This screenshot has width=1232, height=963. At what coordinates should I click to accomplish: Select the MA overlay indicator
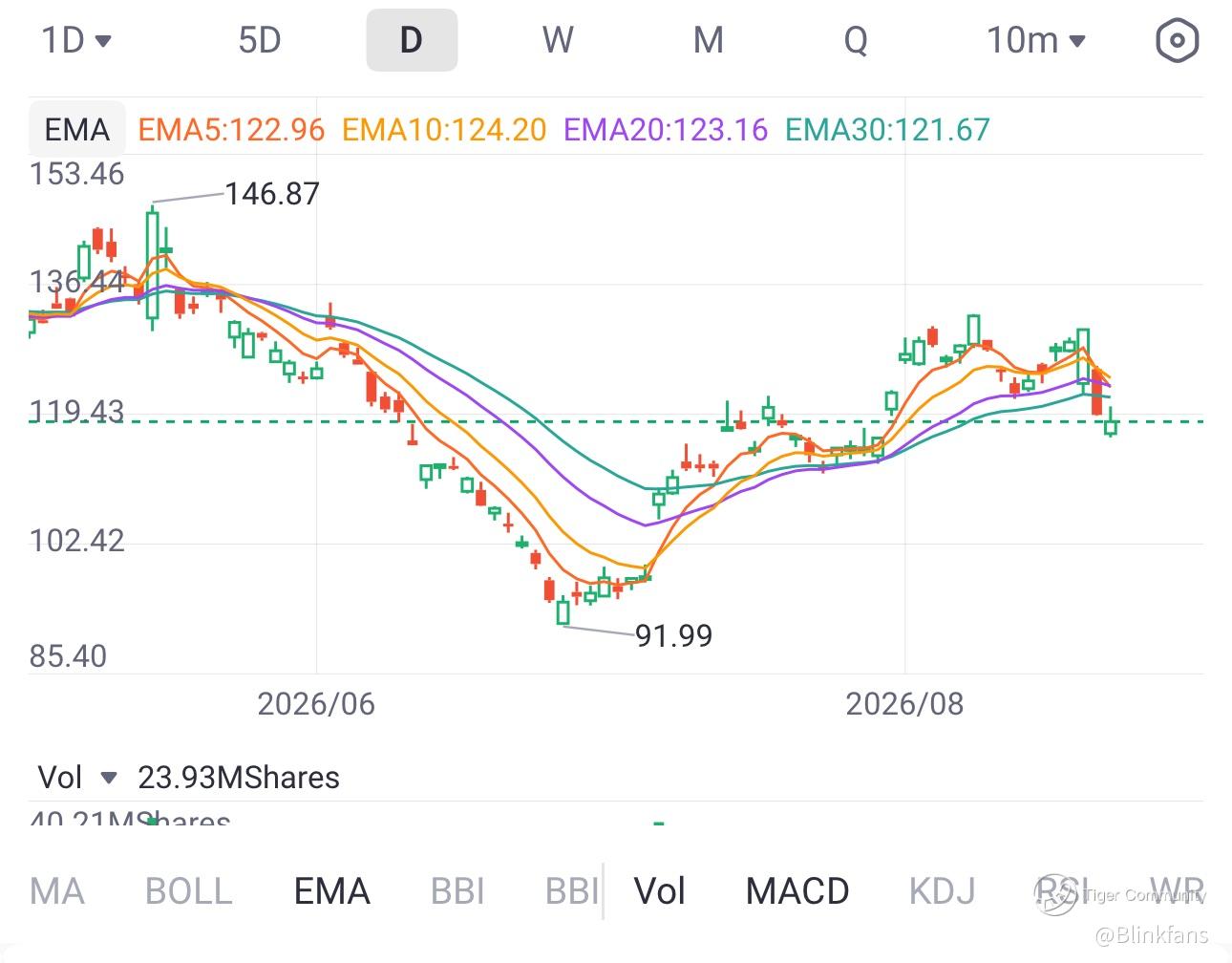(57, 891)
